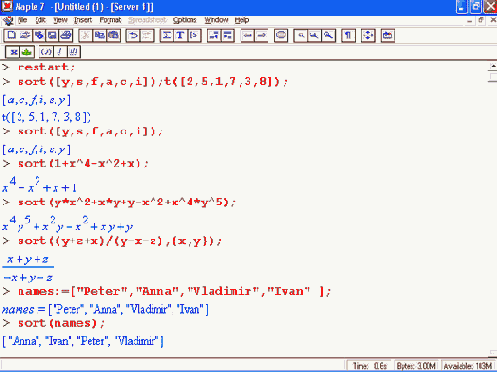Click the scroll up arrow of the worksheet scrollbar
Viewport: 497px width, 372px height.
point(493,66)
